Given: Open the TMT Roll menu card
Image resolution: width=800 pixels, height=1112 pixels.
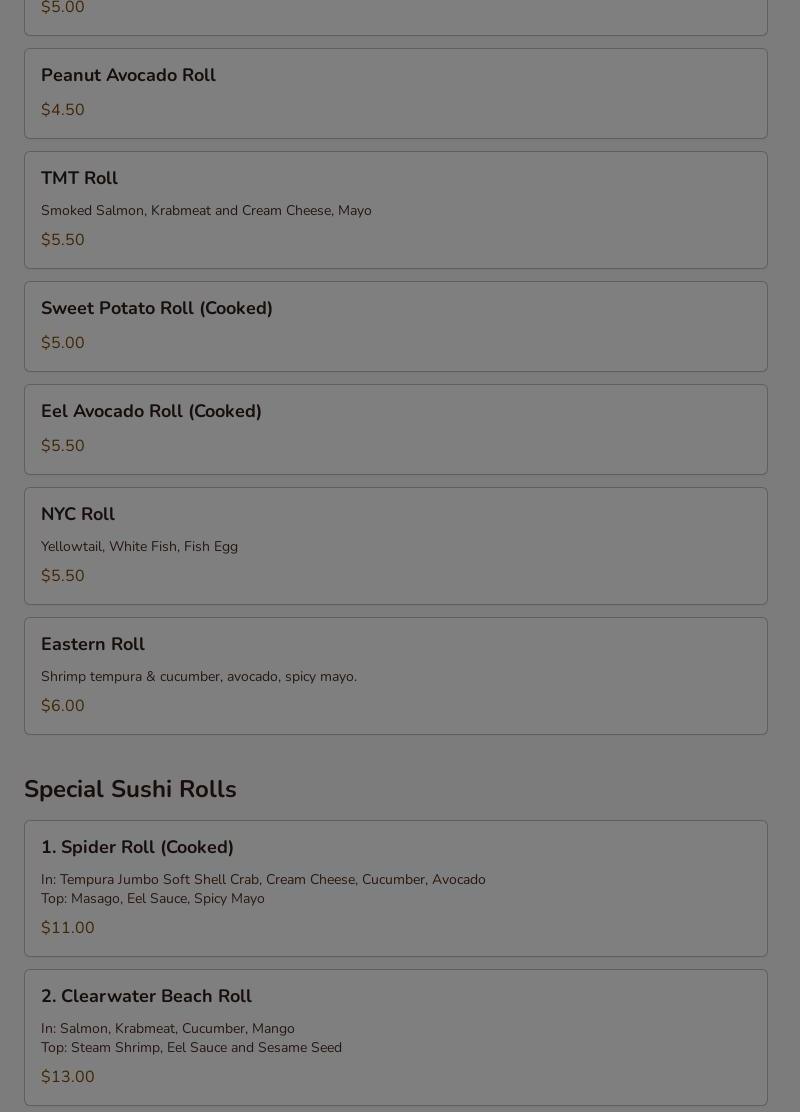Looking at the screenshot, I should pyautogui.click(x=396, y=210).
